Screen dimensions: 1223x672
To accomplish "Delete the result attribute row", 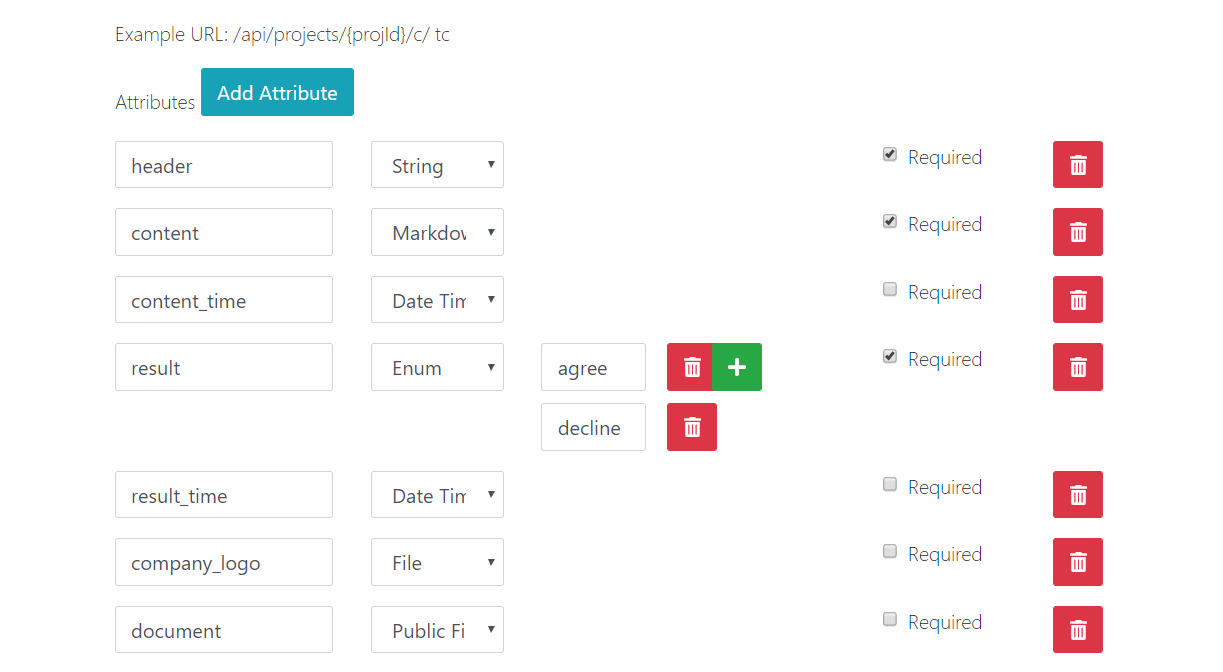I will [1077, 367].
